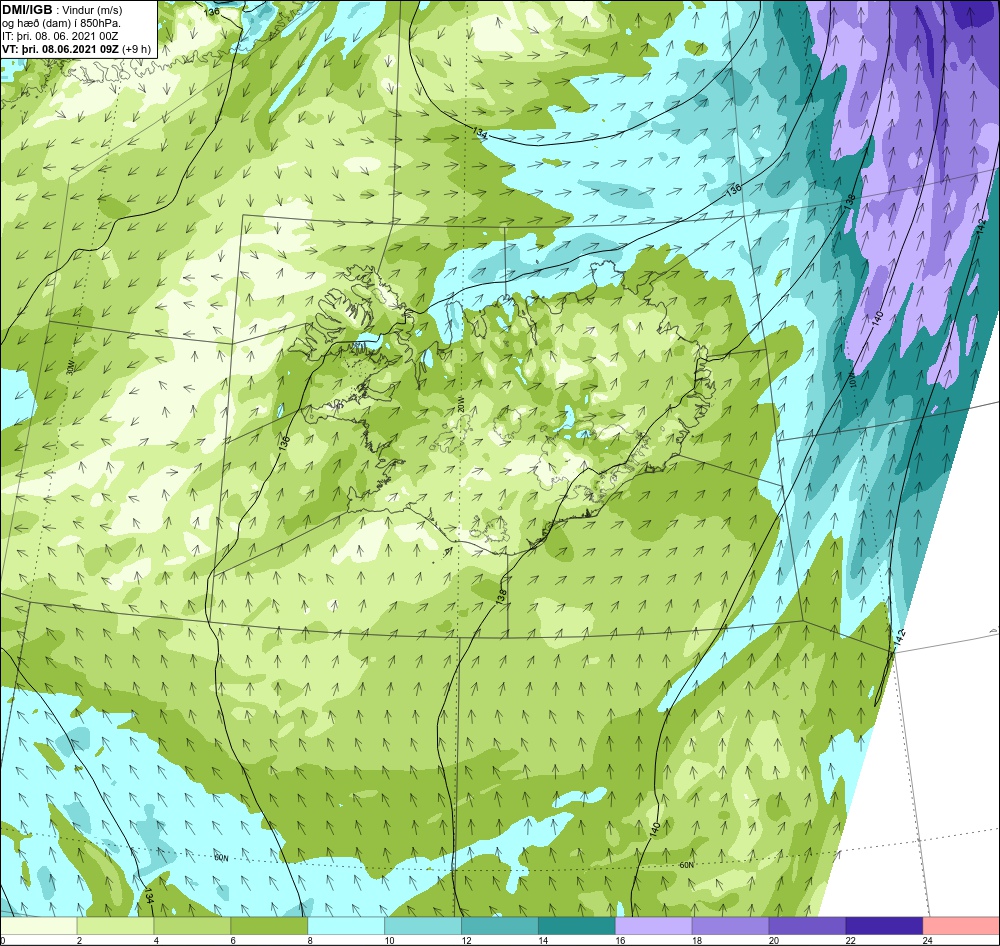Click the legend scale value 6
The height and width of the screenshot is (946, 1000).
[233, 940]
